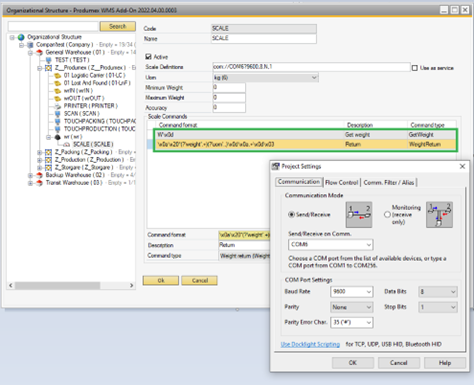
Task: Click the Scale Definitions input field
Action: (311, 67)
